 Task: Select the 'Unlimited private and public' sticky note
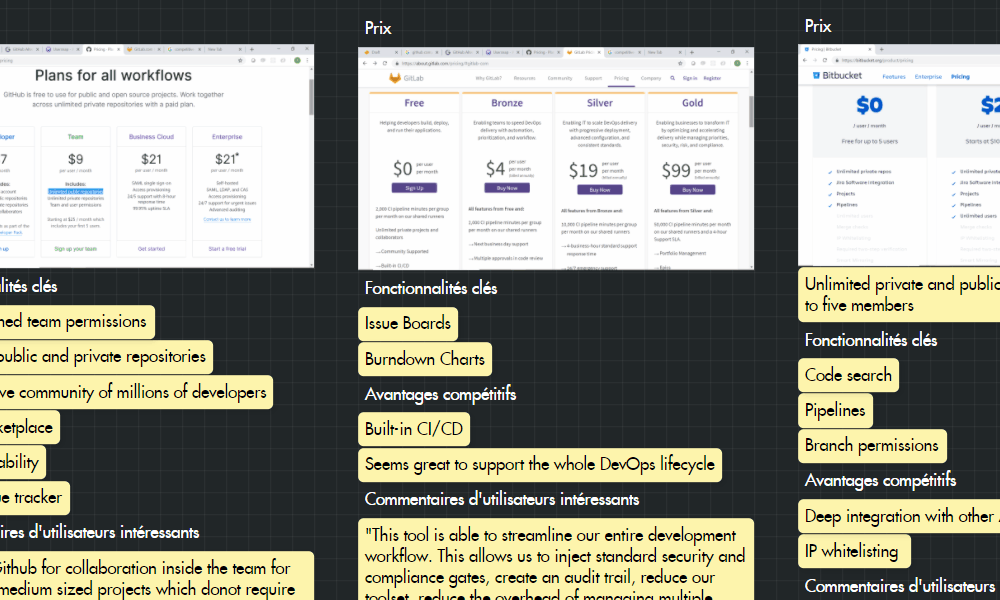pos(899,295)
